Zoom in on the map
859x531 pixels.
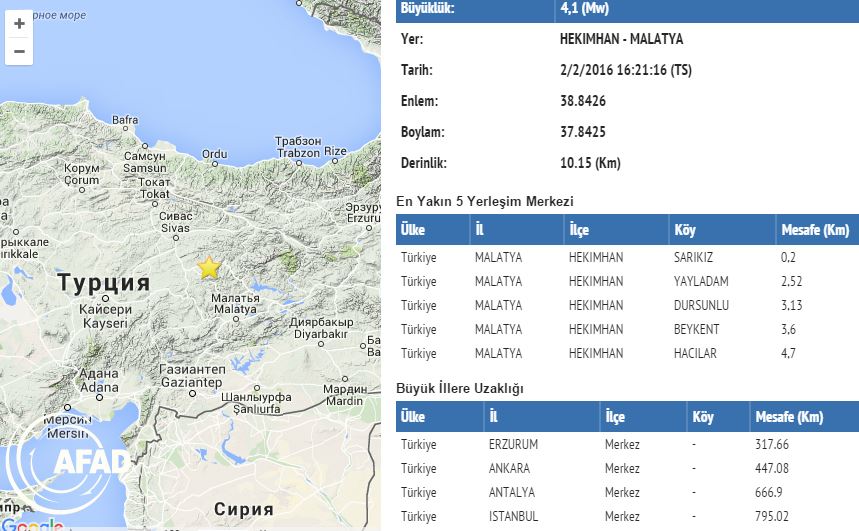(x=19, y=23)
